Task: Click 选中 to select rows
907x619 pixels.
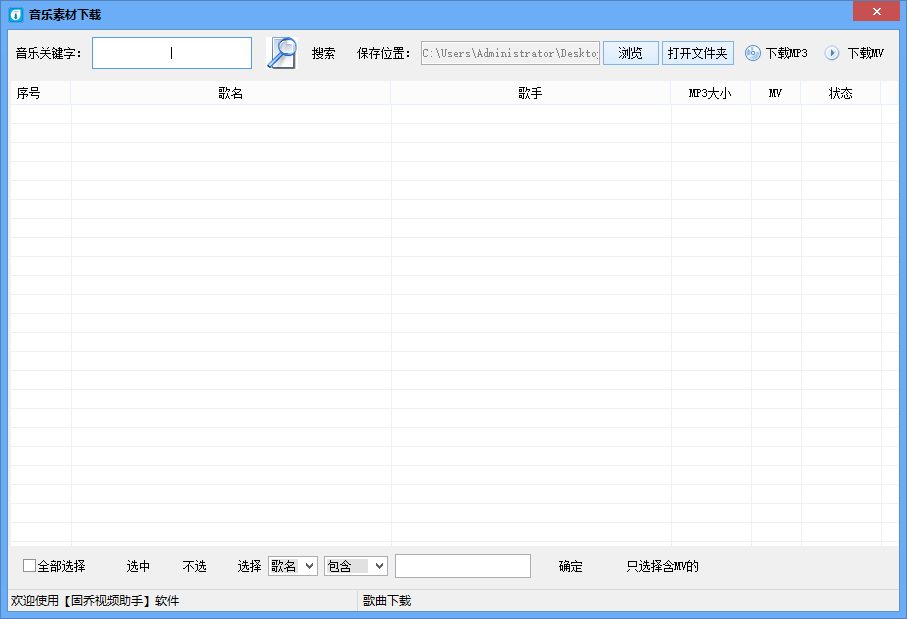Action: pyautogui.click(x=138, y=565)
